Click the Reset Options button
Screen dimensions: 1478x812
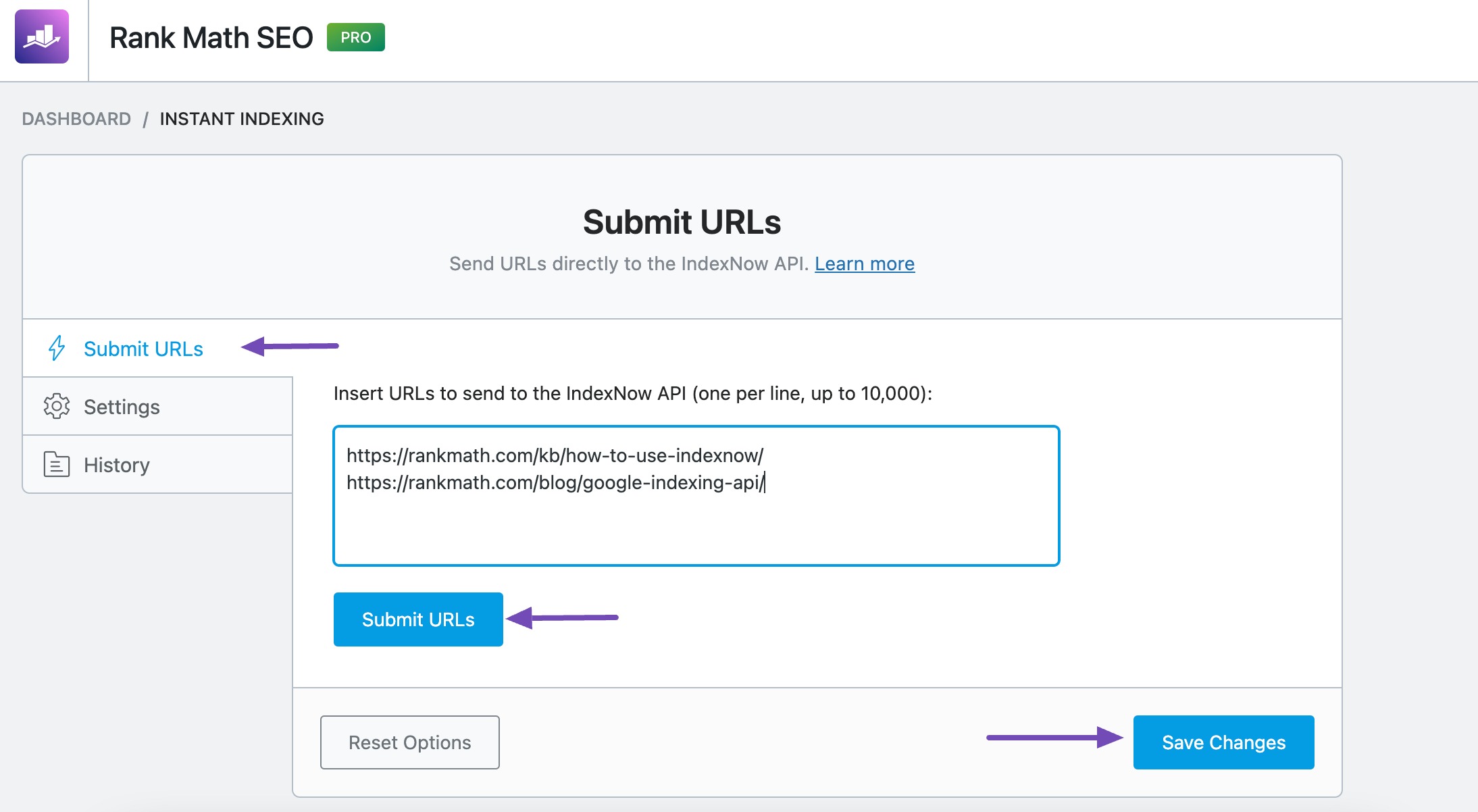[x=411, y=742]
